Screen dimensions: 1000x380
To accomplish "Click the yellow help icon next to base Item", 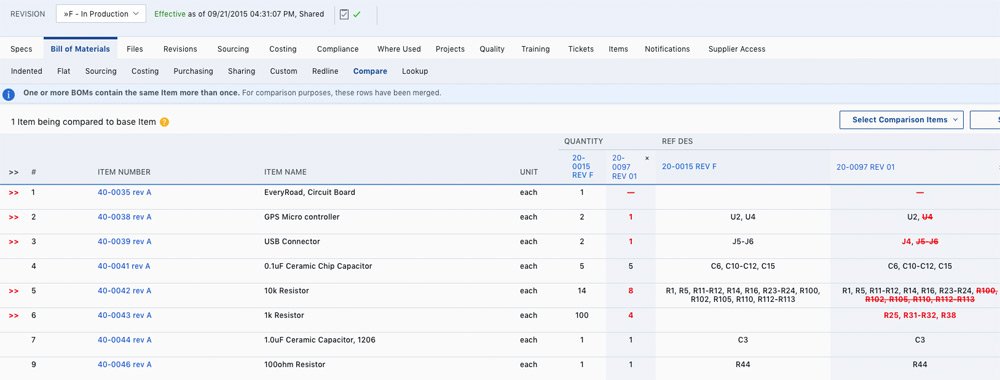I will [x=165, y=122].
